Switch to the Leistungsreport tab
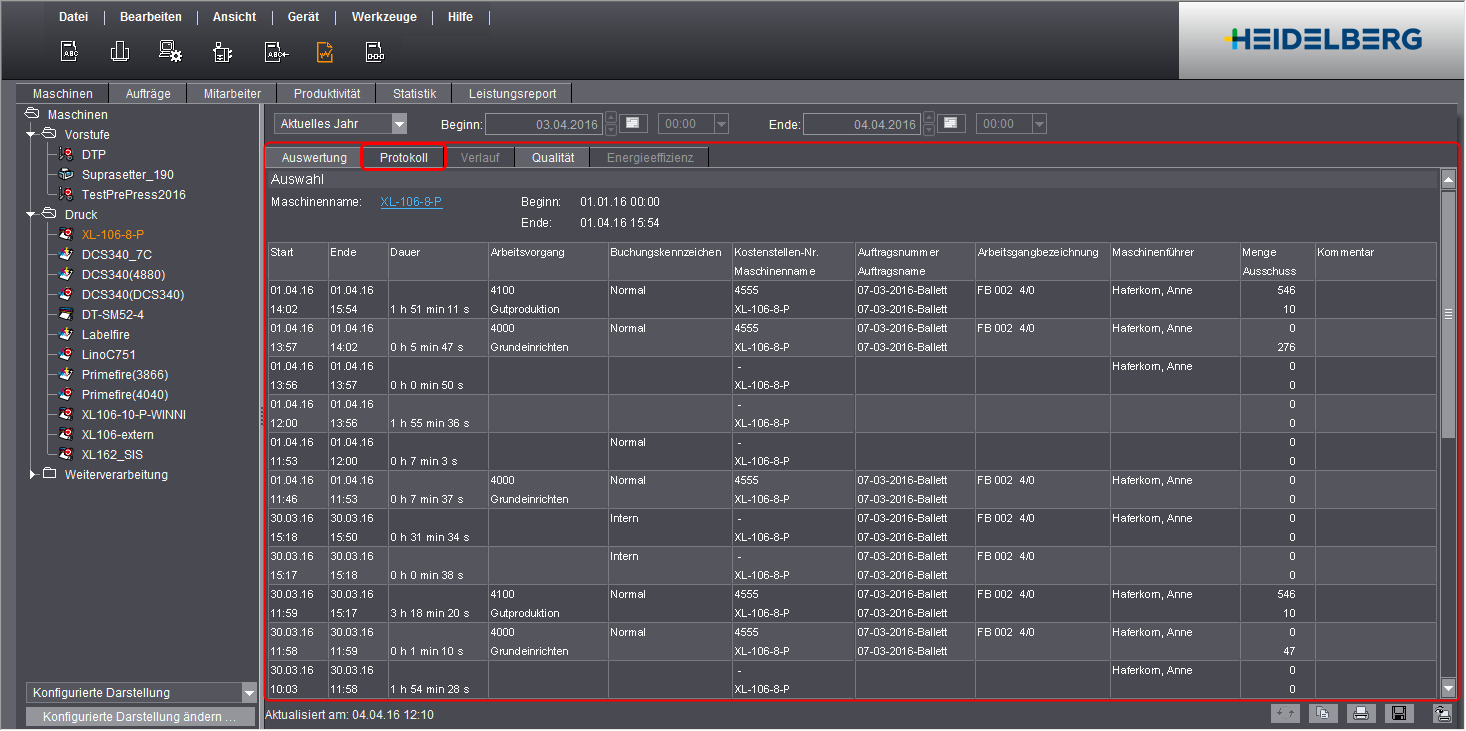1466x731 pixels. (x=512, y=93)
